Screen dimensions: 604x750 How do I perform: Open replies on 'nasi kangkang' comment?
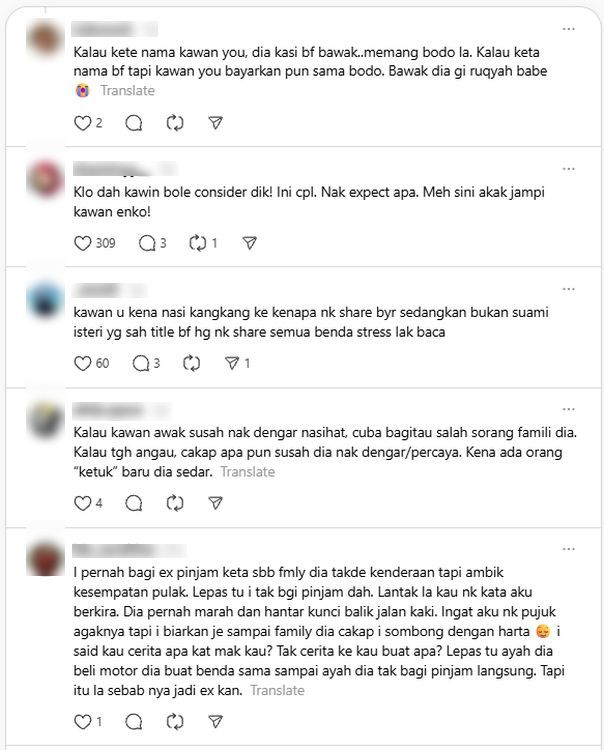141,364
